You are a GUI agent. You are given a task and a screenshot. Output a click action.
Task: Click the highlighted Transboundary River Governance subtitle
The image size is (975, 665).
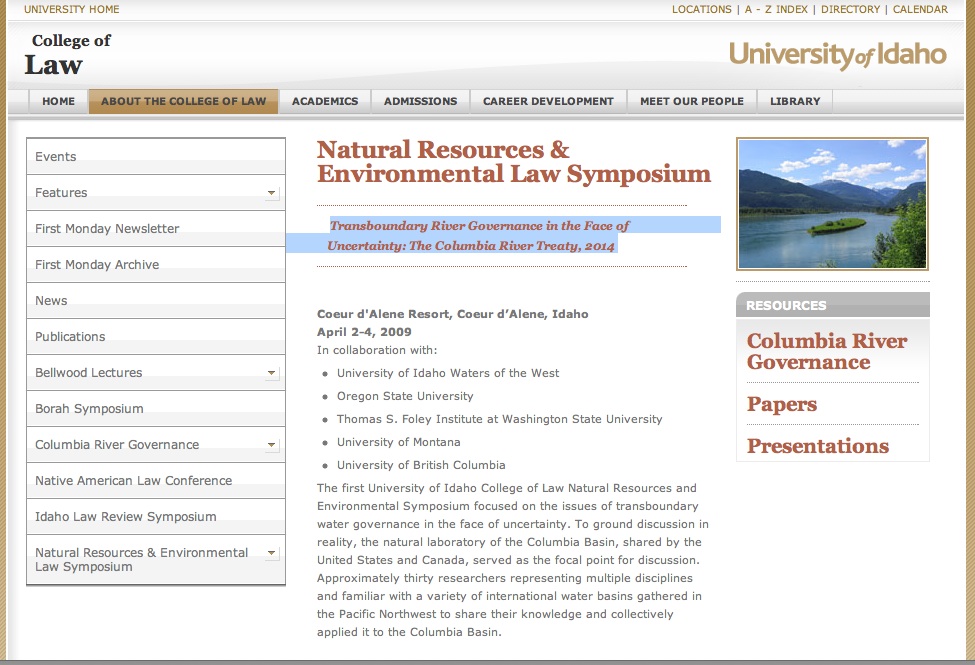[x=479, y=235]
